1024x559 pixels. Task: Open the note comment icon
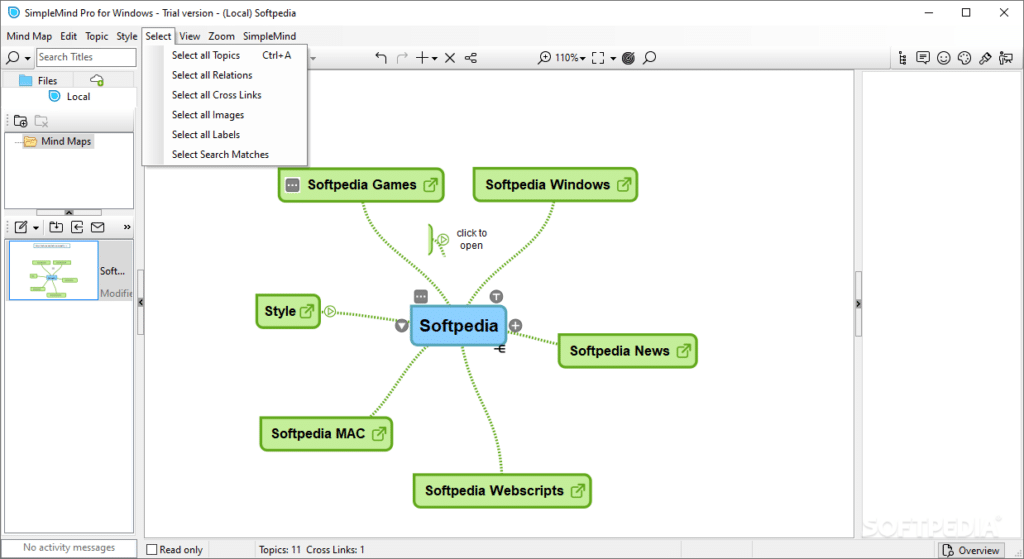point(923,58)
